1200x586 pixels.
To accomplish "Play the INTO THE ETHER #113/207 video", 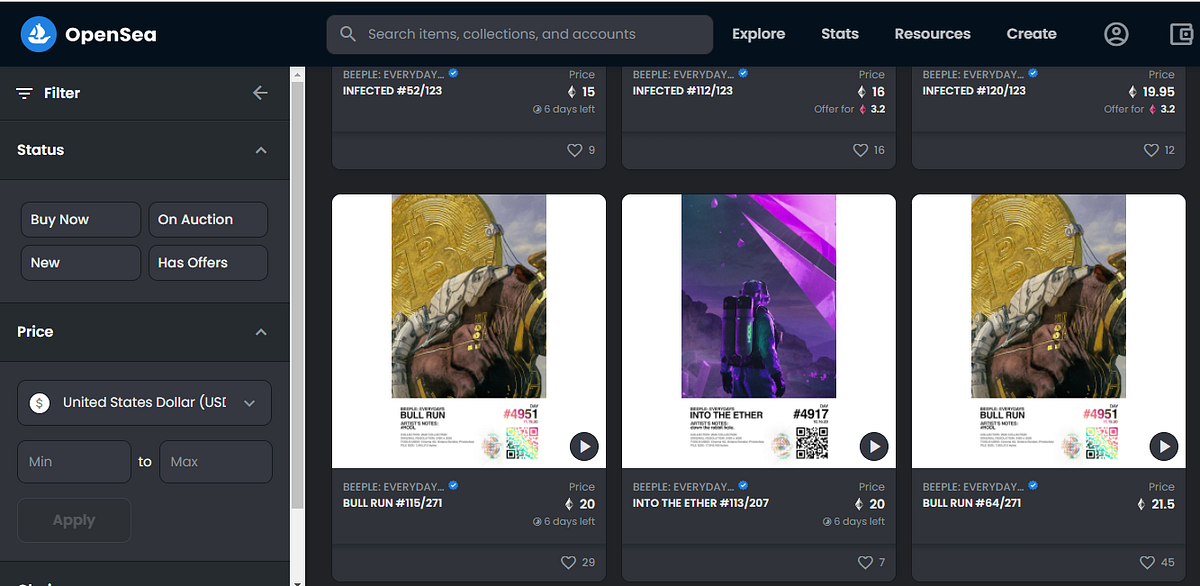I will (x=874, y=446).
